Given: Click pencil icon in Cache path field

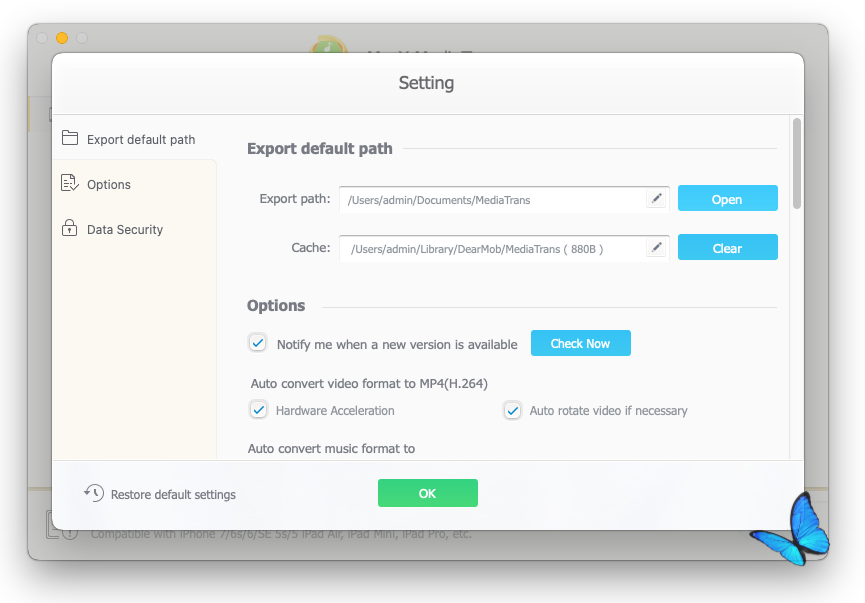Looking at the screenshot, I should pos(656,248).
